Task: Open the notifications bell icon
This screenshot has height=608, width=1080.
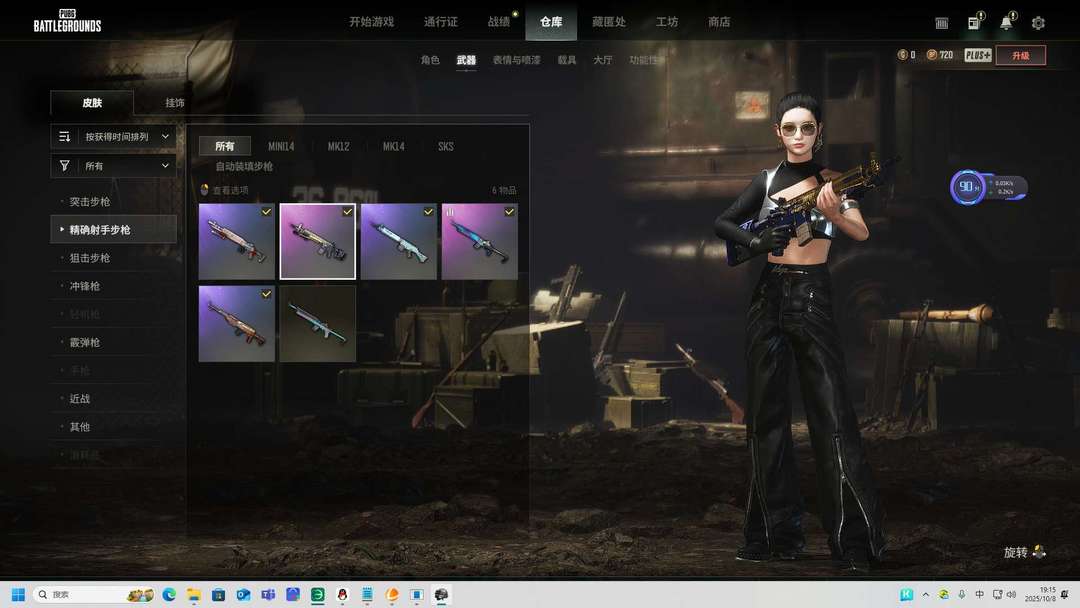Action: [x=1006, y=23]
